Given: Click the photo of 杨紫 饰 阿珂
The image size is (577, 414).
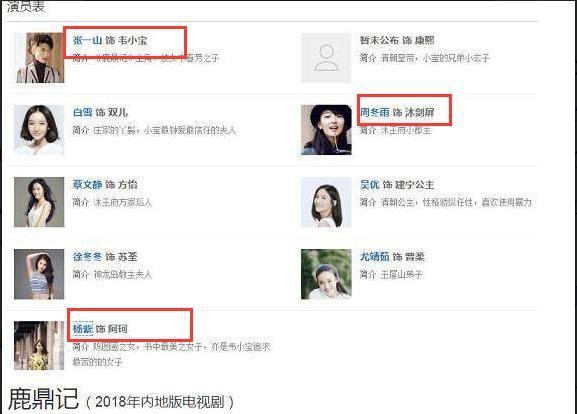Looking at the screenshot, I should click(x=39, y=346).
